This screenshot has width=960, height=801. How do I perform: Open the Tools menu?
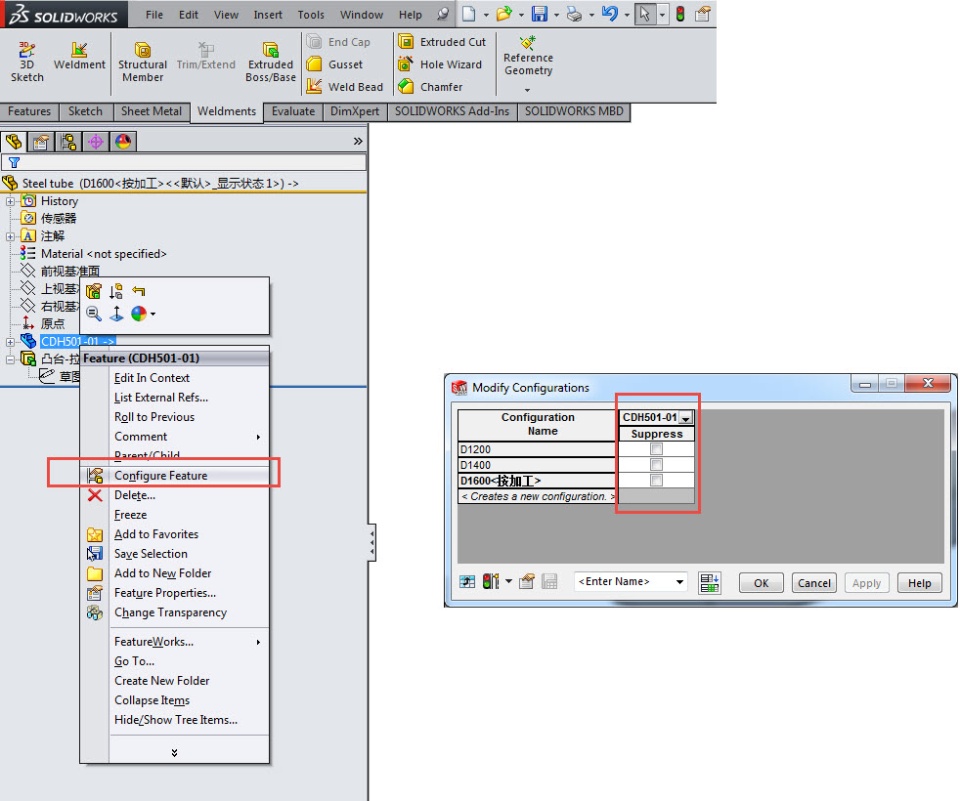(x=311, y=15)
